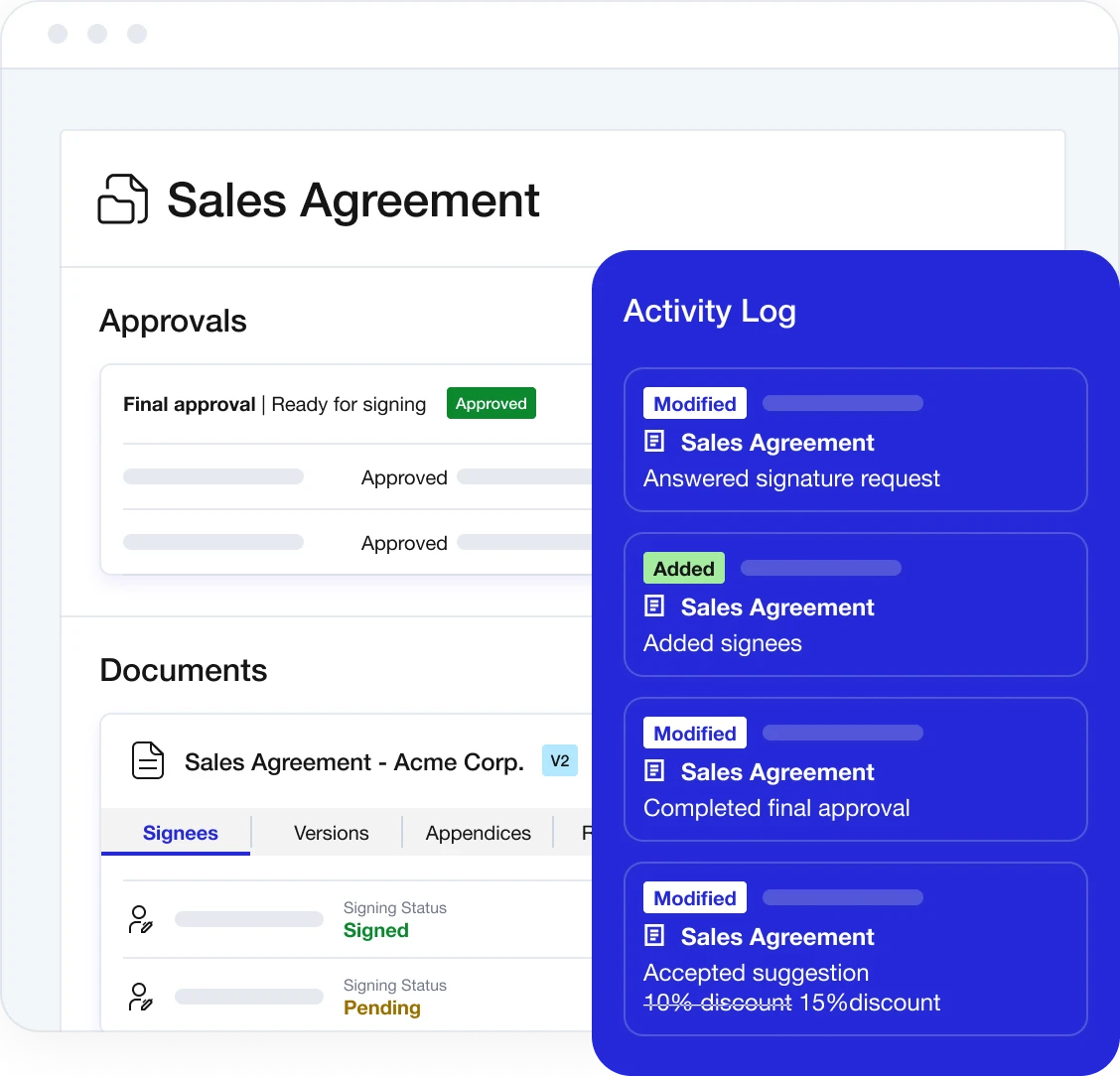Expand the Answered signature request log entry

[x=855, y=441]
